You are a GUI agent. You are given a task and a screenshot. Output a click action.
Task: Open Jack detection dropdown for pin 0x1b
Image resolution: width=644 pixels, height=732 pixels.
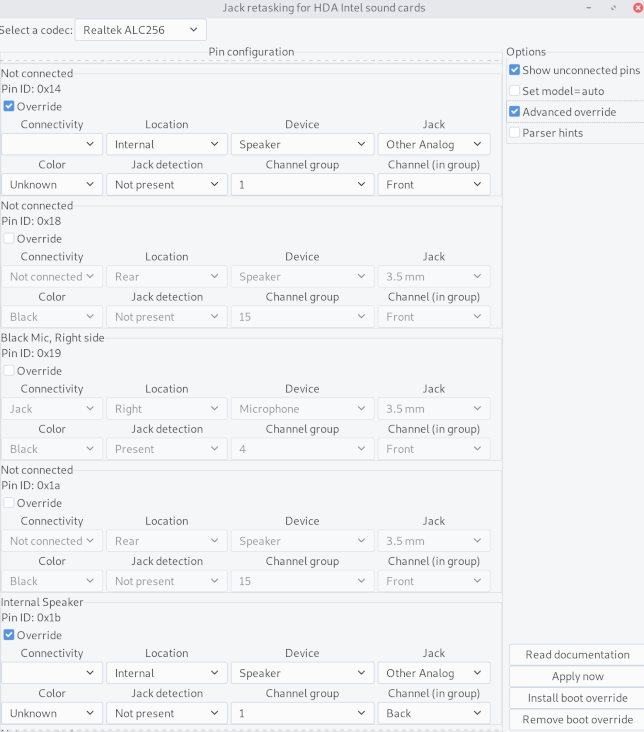tap(167, 713)
